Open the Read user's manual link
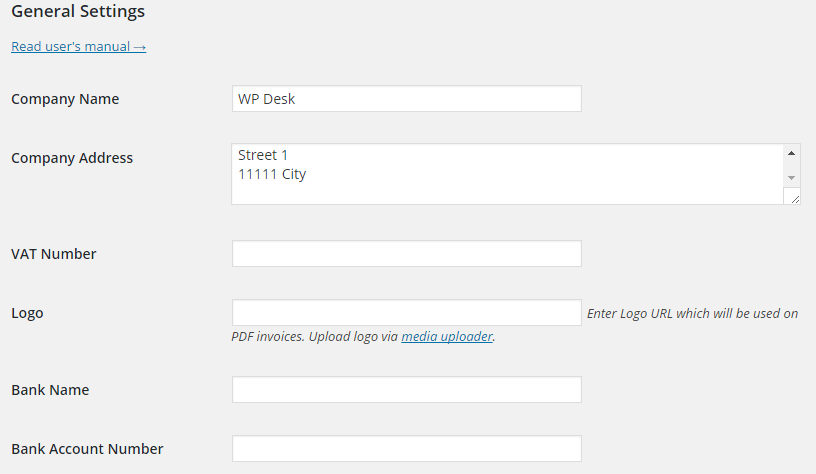The width and height of the screenshot is (816, 474). coord(78,46)
